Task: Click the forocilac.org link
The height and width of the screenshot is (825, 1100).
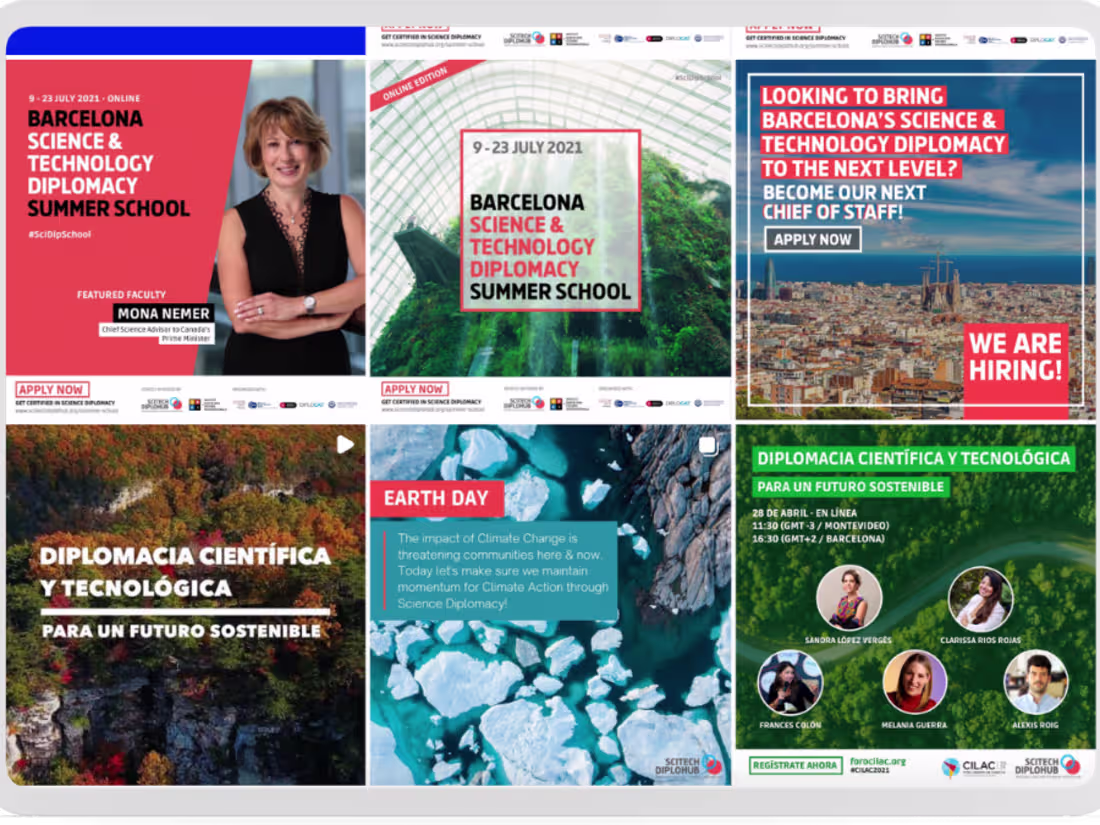Action: (878, 761)
